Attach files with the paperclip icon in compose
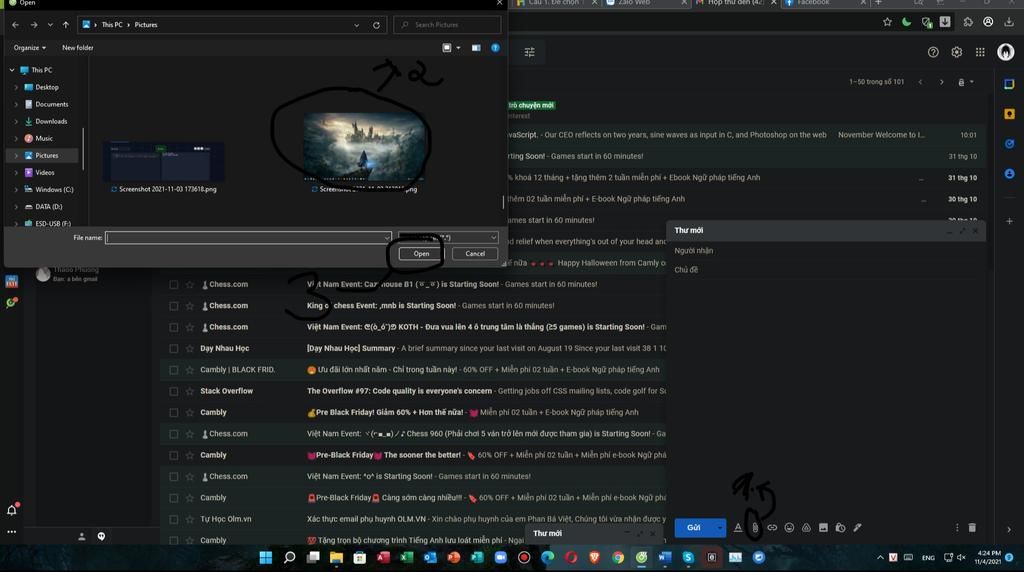This screenshot has width=1024, height=572. (x=755, y=528)
